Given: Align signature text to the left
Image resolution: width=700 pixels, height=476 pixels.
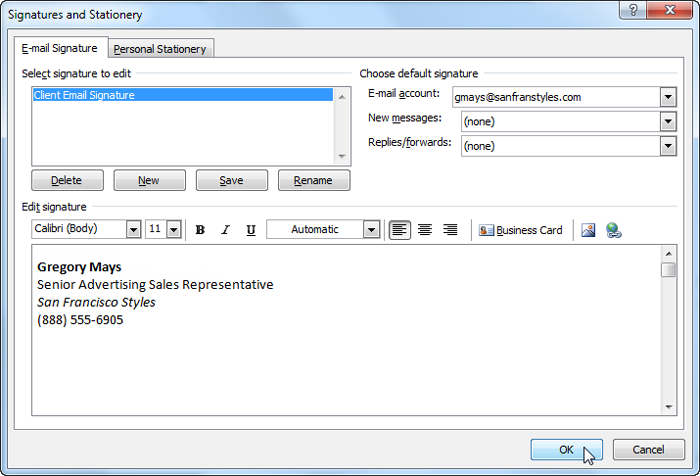Looking at the screenshot, I should (400, 230).
